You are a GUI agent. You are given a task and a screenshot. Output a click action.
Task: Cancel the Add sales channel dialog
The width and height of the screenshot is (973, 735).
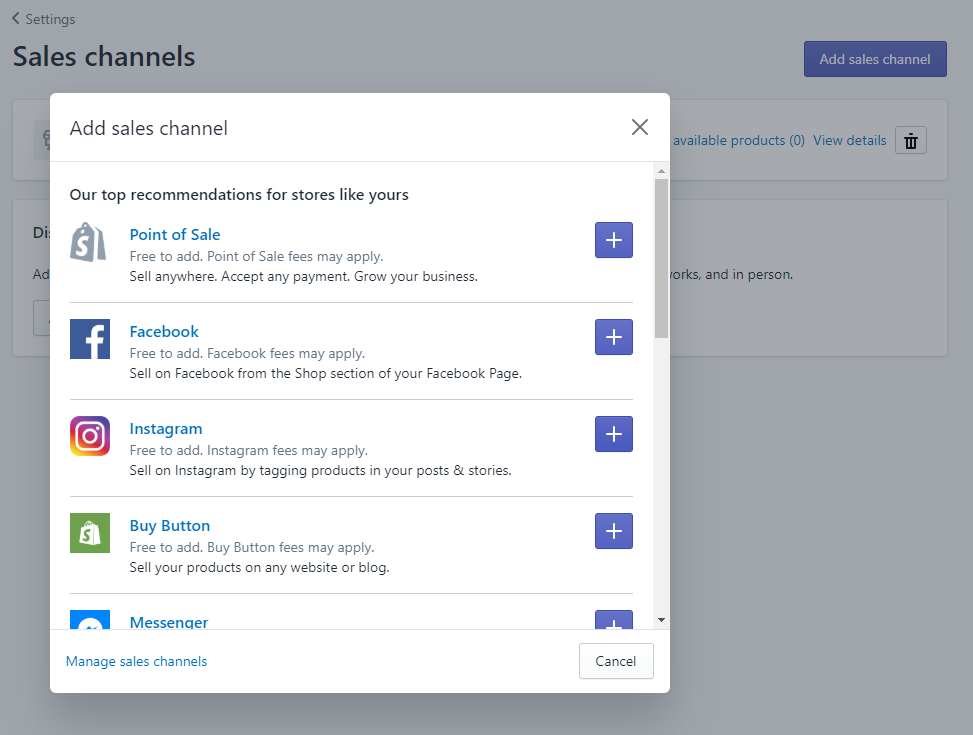[x=616, y=661]
